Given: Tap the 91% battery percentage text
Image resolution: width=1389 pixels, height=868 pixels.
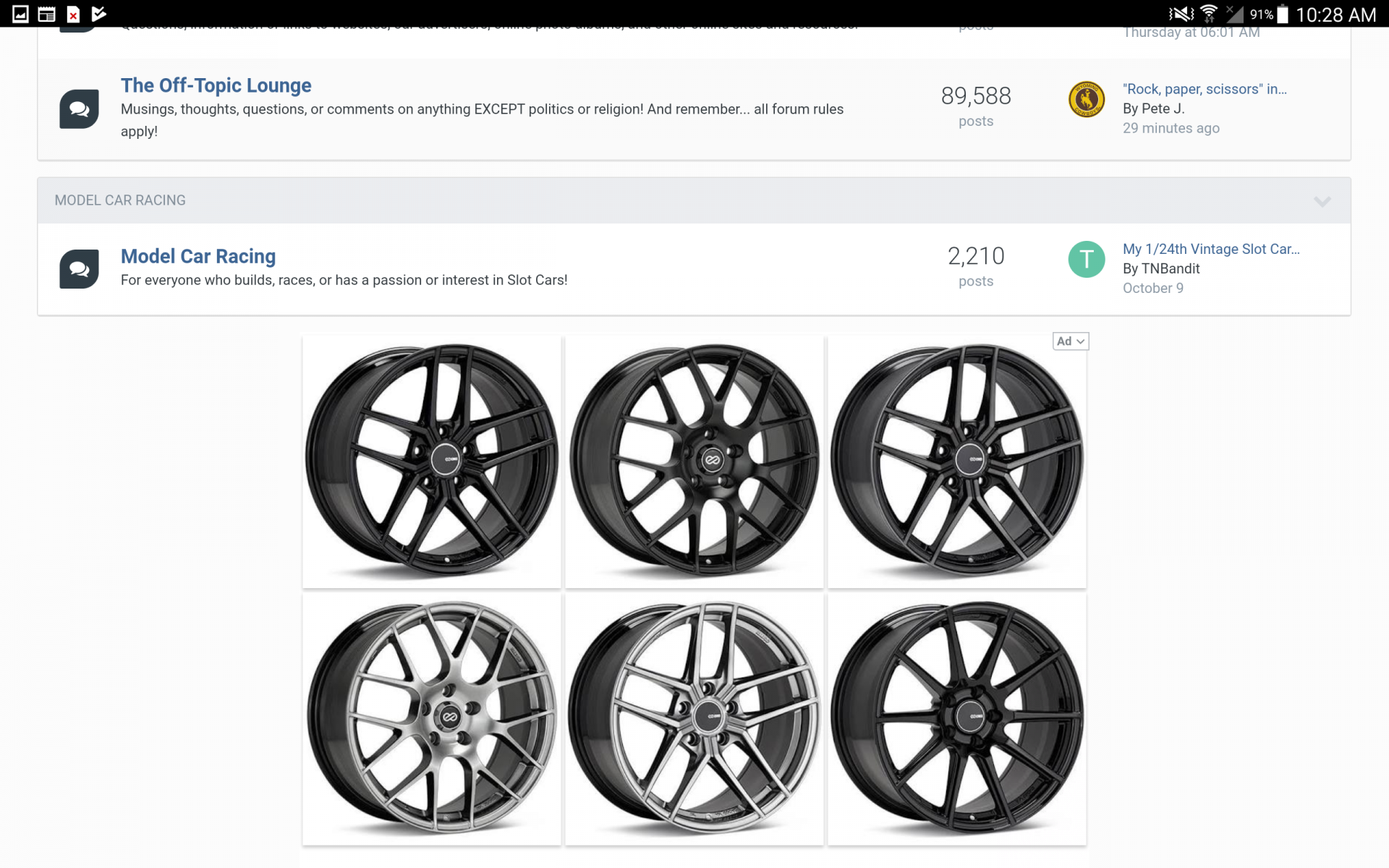Looking at the screenshot, I should [x=1262, y=14].
